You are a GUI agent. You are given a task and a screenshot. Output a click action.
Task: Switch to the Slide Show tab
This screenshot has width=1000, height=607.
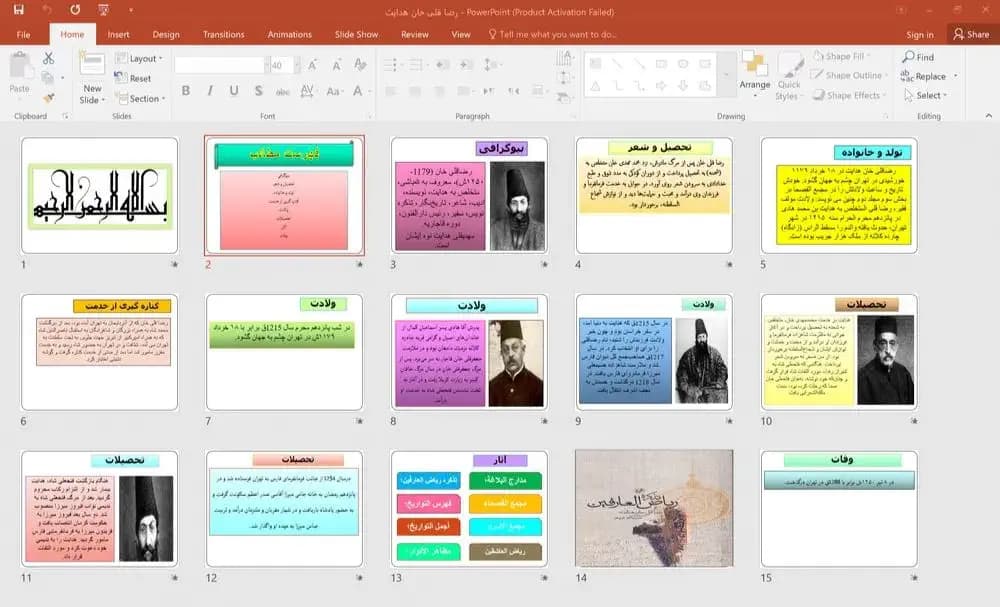[357, 34]
